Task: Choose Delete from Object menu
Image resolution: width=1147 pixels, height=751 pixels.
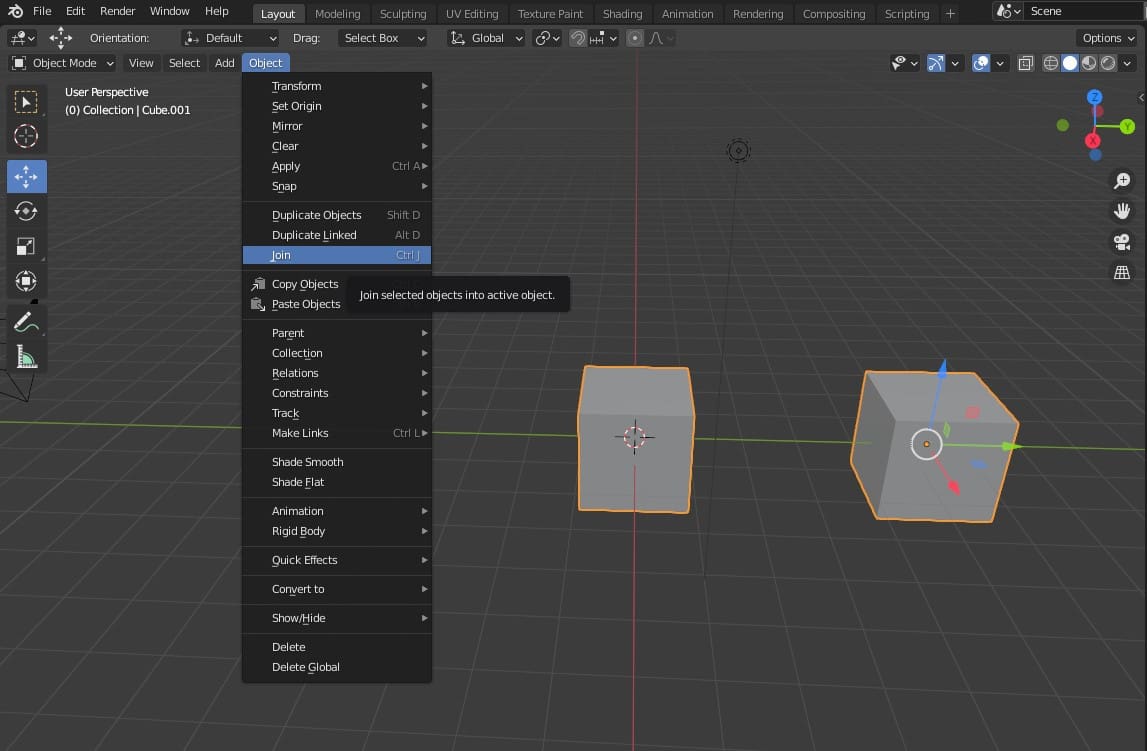Action: (x=336, y=647)
